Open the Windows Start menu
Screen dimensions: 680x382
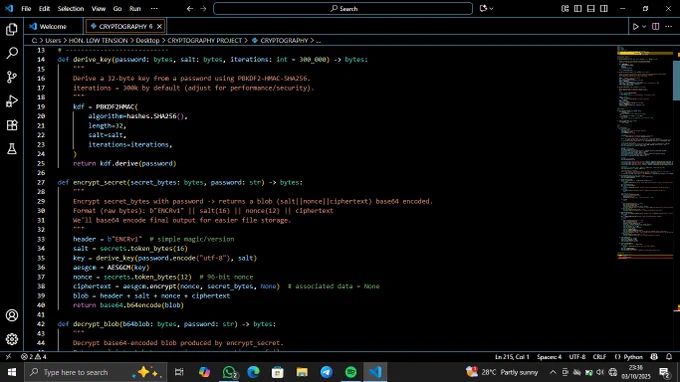[x=12, y=372]
